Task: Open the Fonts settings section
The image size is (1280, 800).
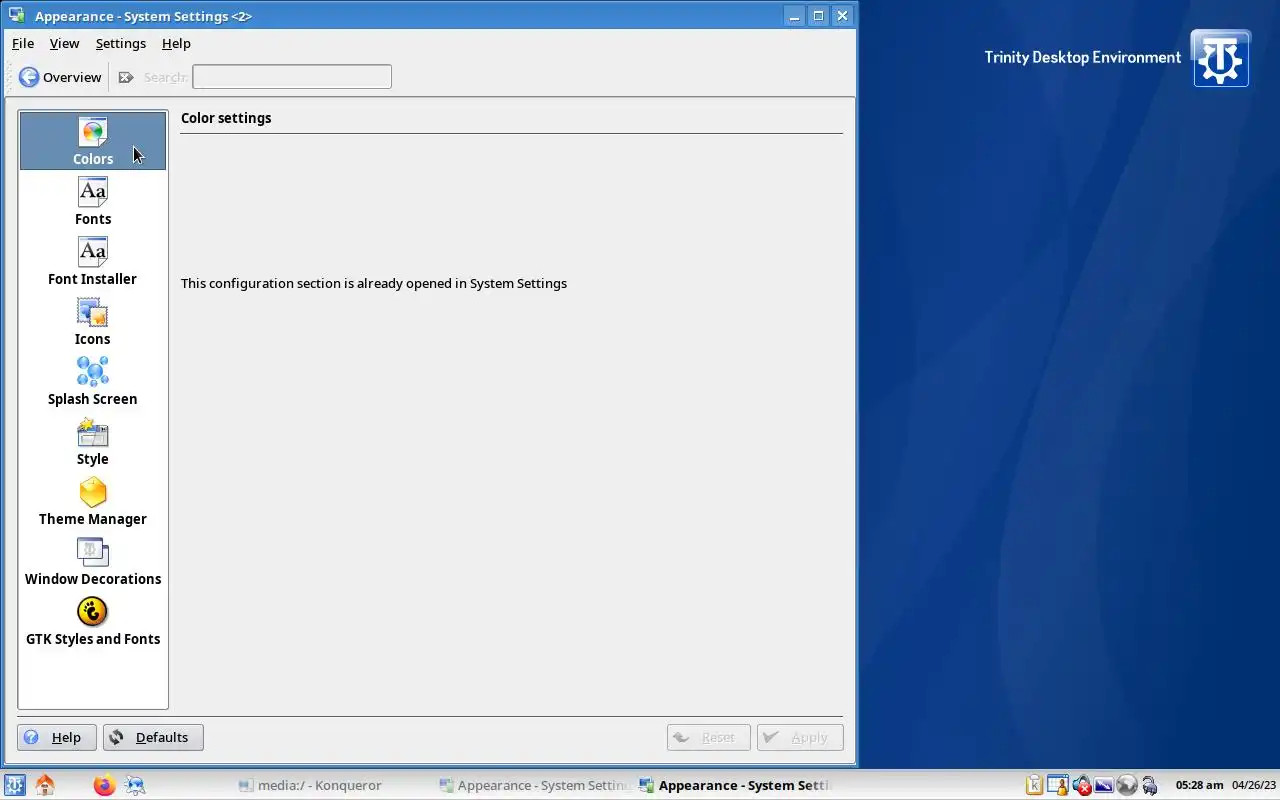Action: pos(93,200)
